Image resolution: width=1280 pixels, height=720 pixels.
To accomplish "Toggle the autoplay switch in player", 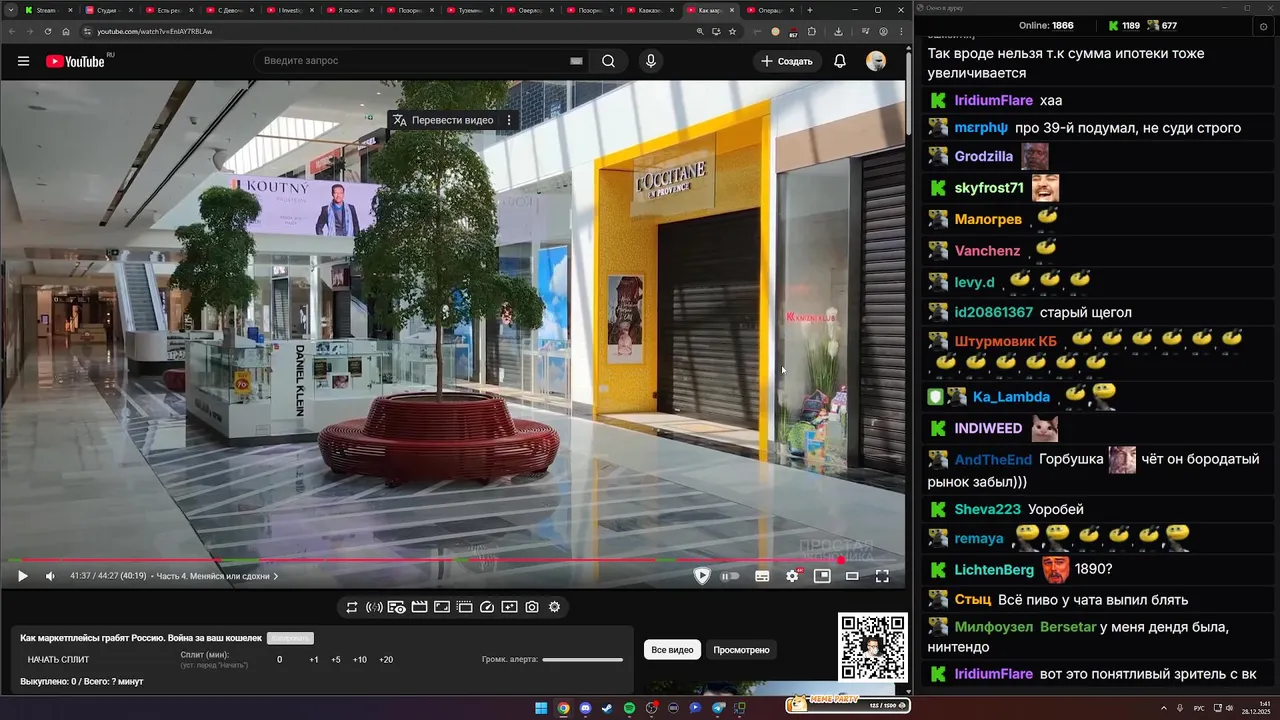I will pos(731,576).
